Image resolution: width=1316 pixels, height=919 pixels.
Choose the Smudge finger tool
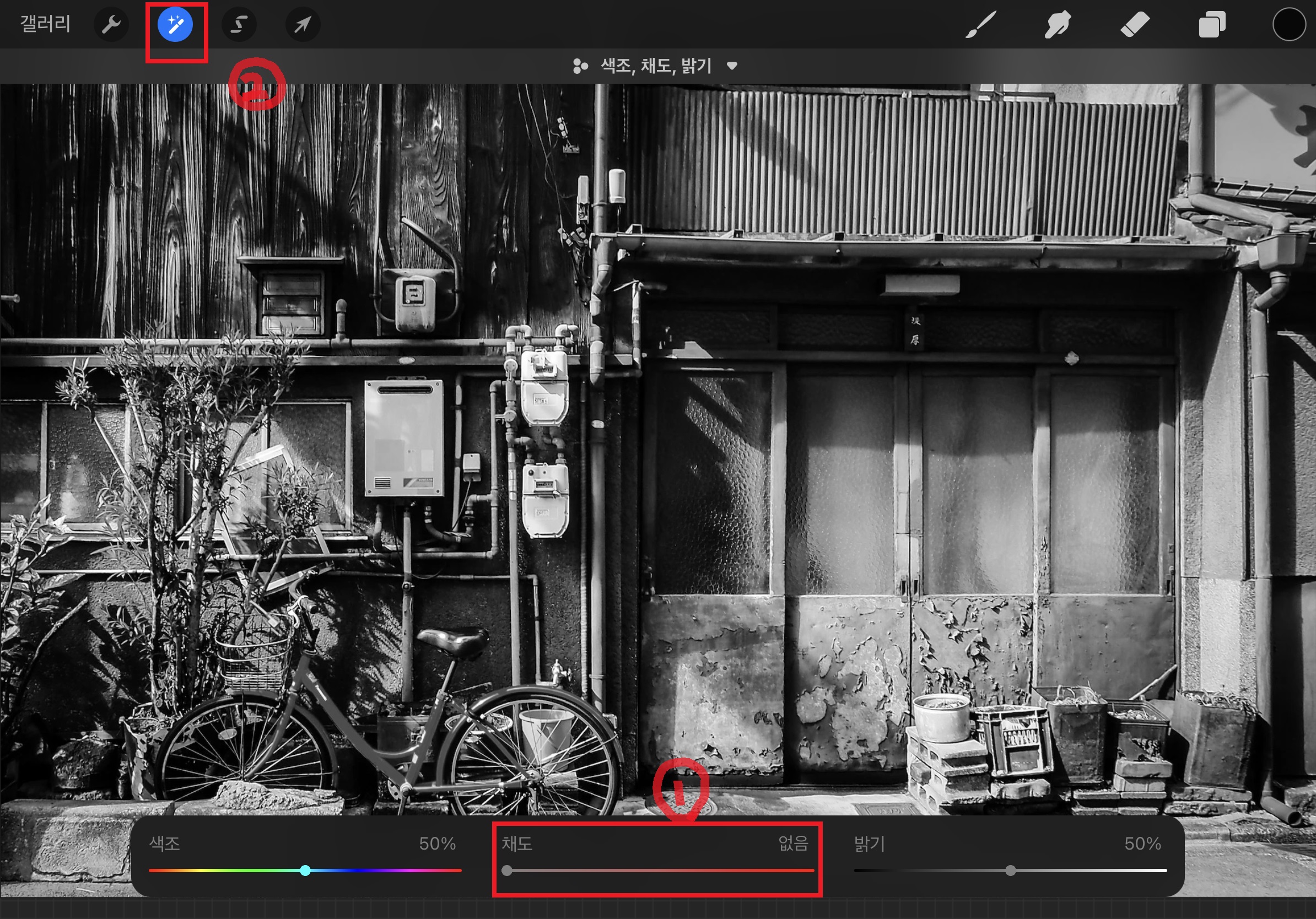coord(1058,25)
